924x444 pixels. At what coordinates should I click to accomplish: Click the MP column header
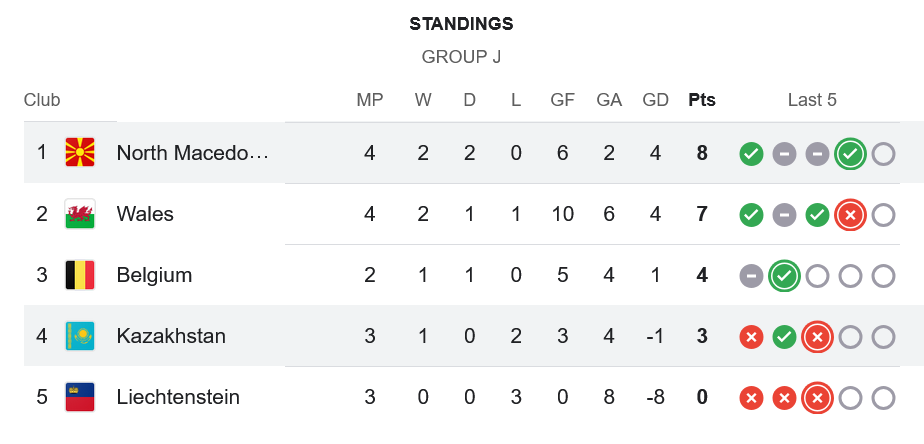pos(370,100)
